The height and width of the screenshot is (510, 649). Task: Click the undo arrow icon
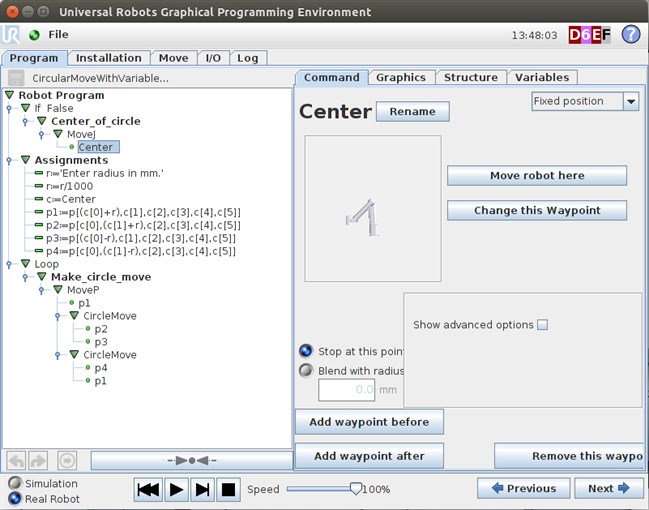tap(16, 460)
